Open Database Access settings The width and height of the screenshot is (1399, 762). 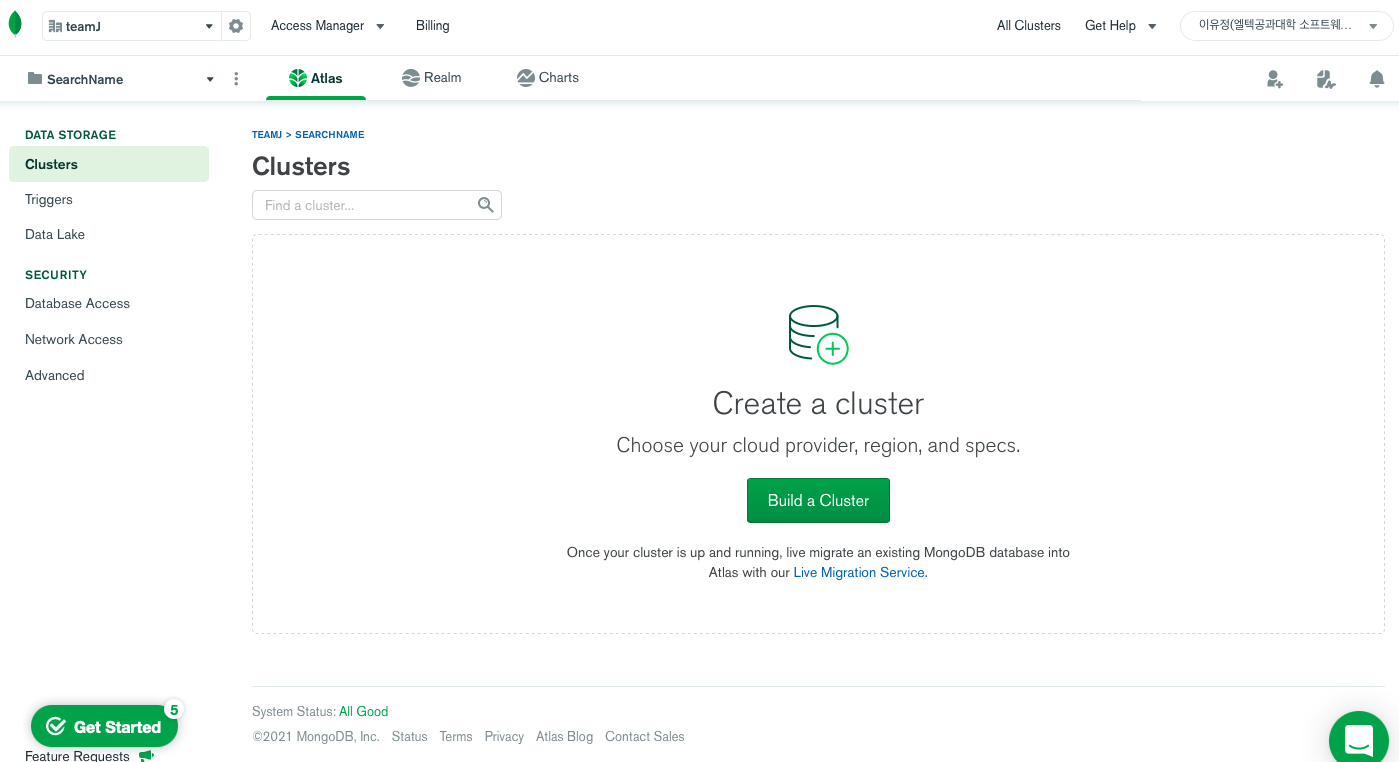tap(78, 304)
